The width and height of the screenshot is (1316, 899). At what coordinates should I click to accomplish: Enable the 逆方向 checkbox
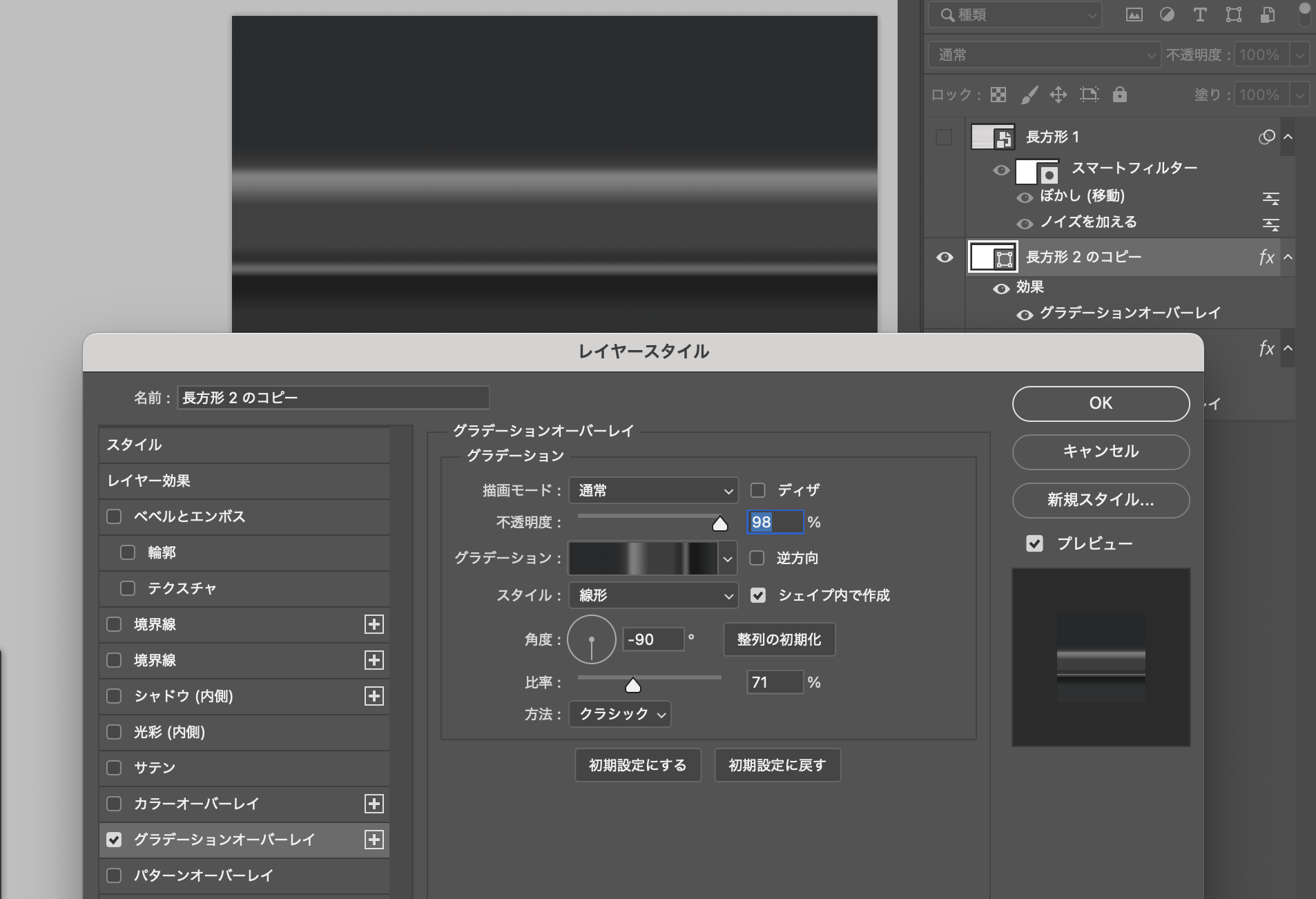coord(757,558)
